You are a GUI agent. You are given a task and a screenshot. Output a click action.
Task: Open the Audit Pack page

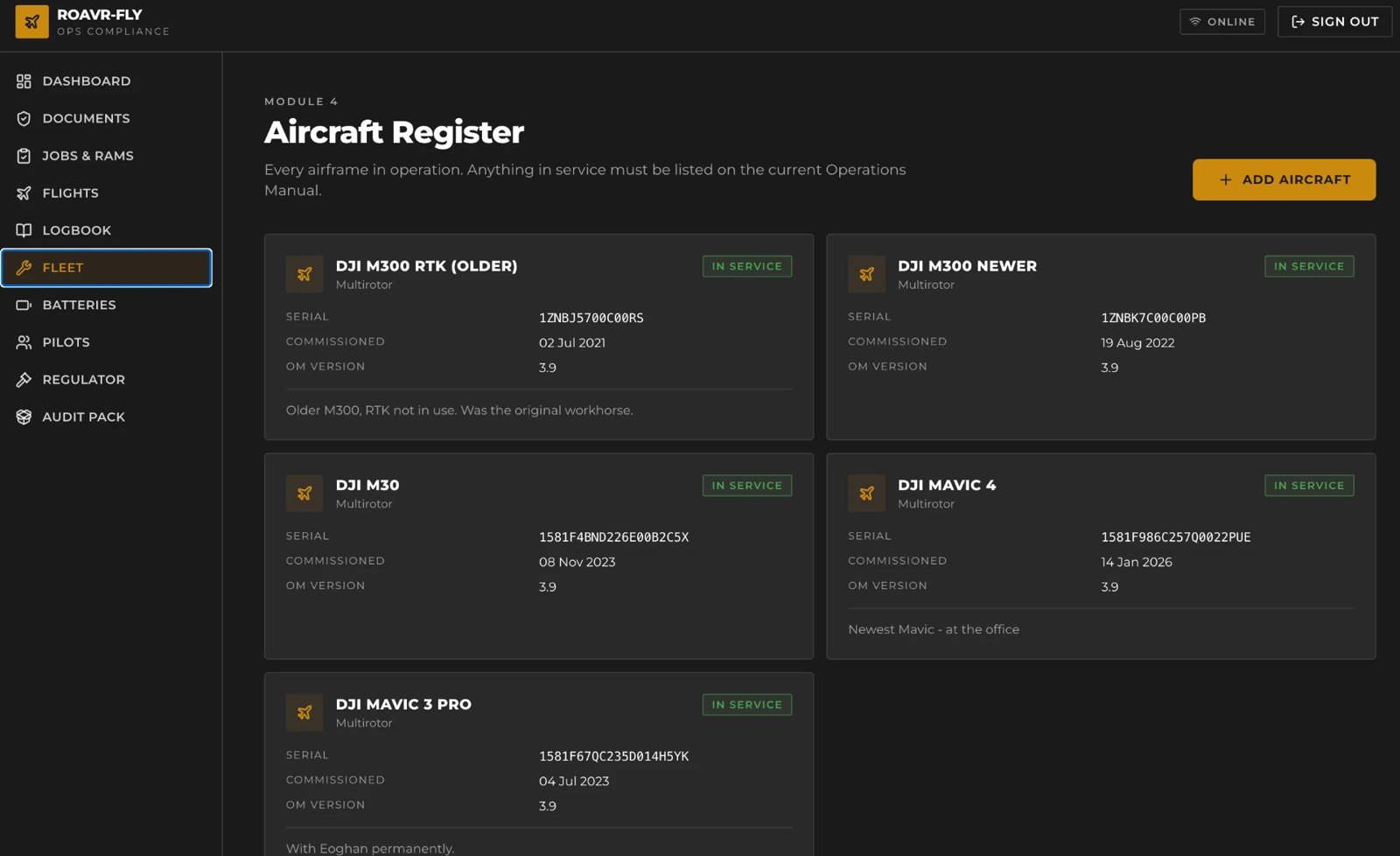tap(106, 417)
